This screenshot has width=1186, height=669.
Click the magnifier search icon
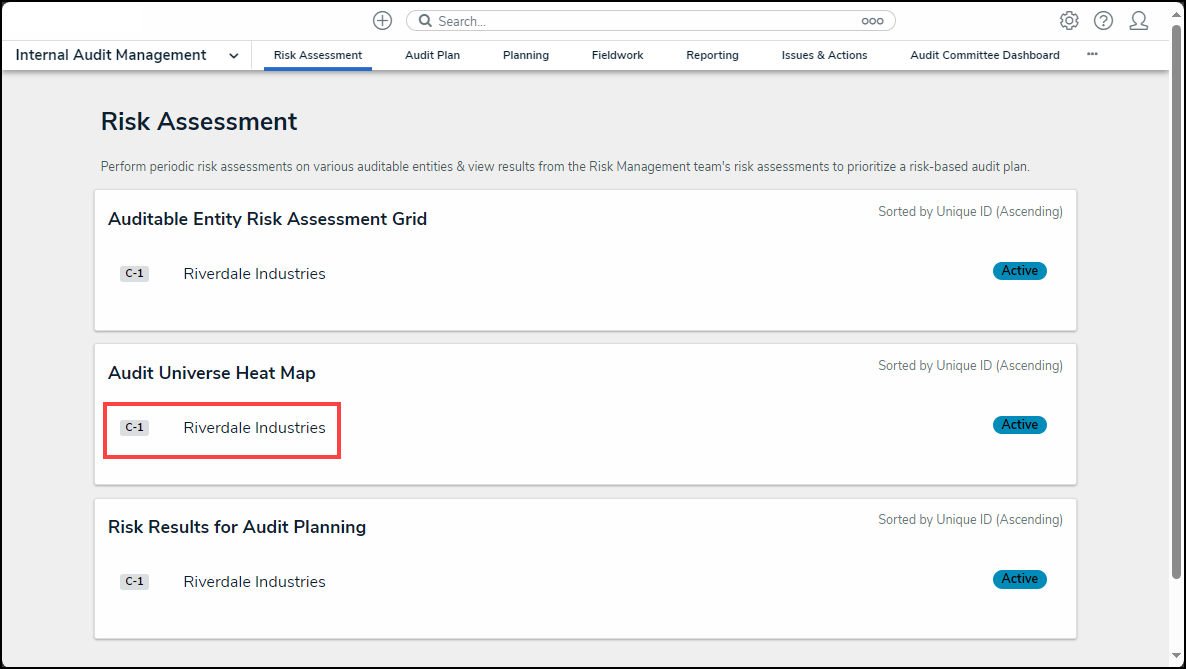click(x=425, y=21)
